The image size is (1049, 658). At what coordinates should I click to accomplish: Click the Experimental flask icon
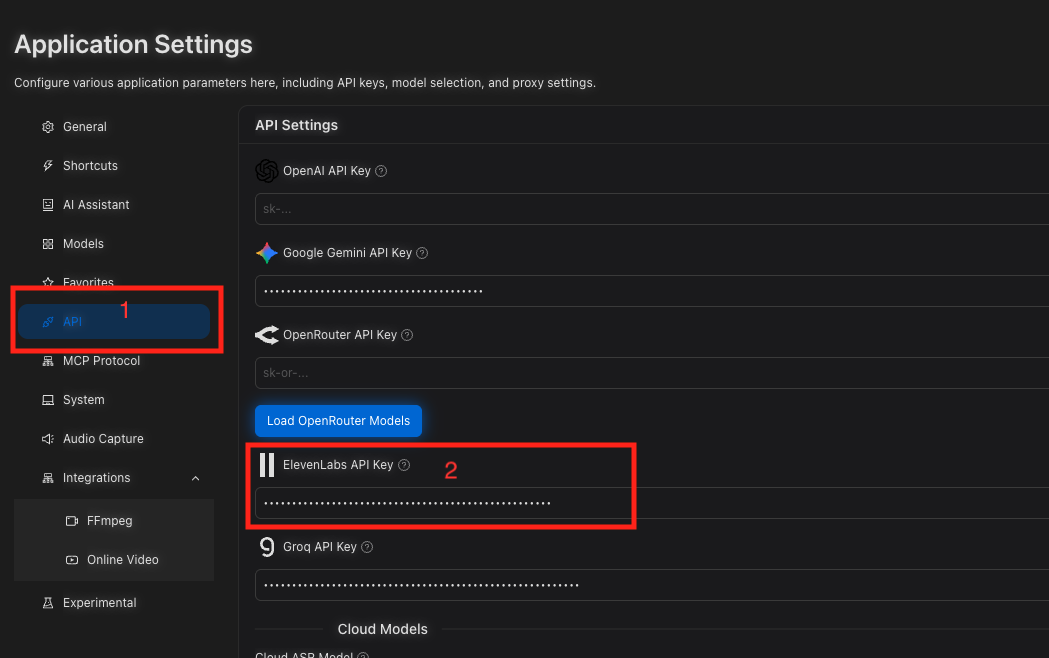click(x=48, y=602)
